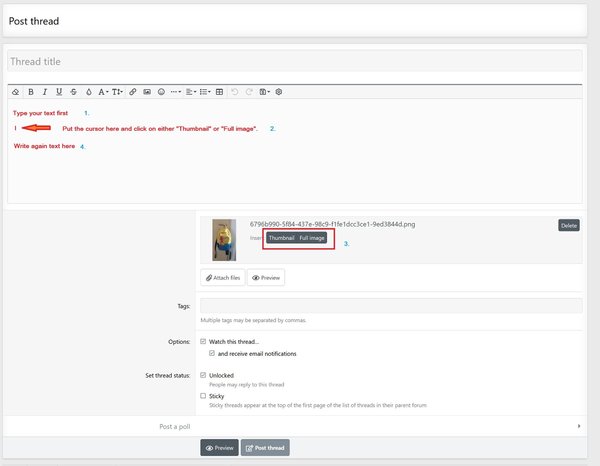Screen dimensions: 600x466
Task: Toggle bold formatting in editor toolbar
Action: pos(31,91)
